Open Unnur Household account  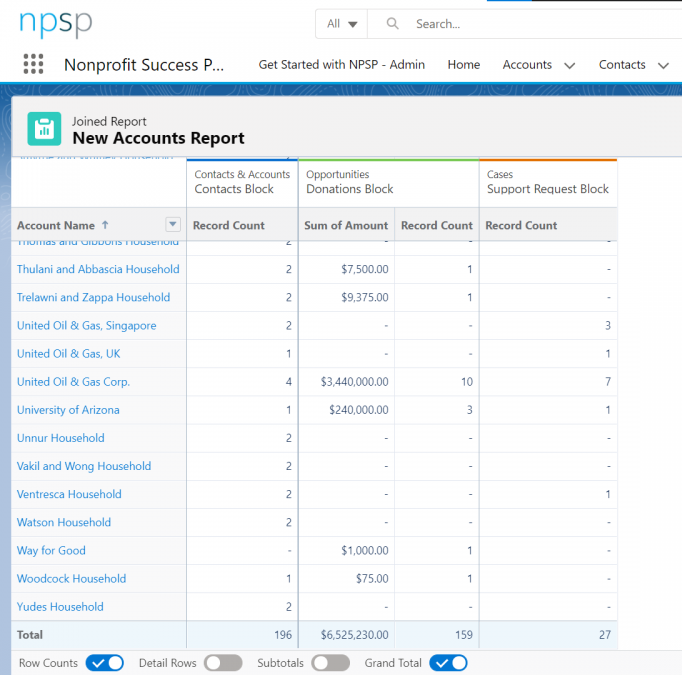[61, 438]
